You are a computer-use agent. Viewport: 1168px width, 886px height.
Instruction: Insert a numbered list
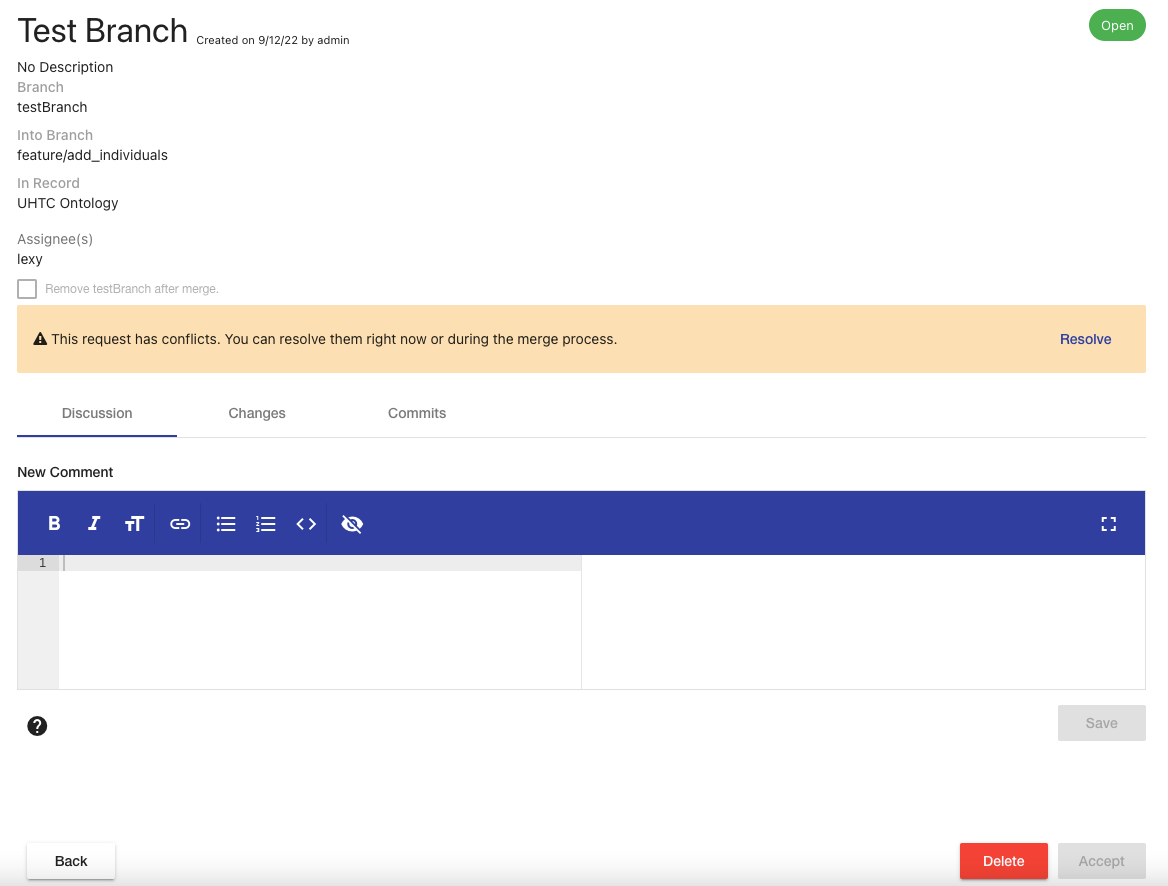(266, 524)
